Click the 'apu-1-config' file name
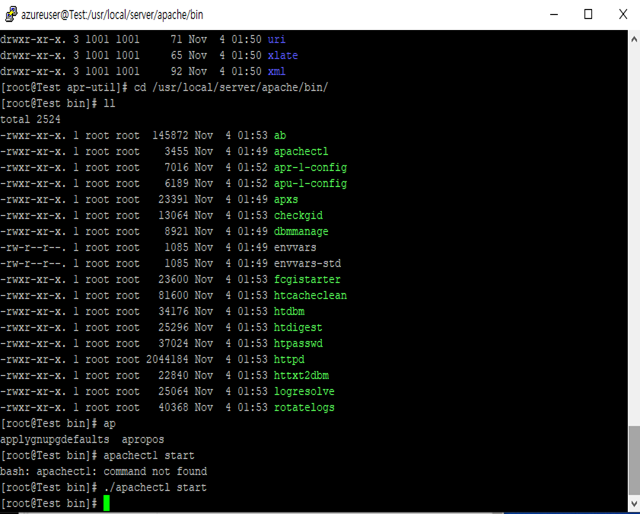Image resolution: width=640 pixels, height=514 pixels. tap(310, 183)
